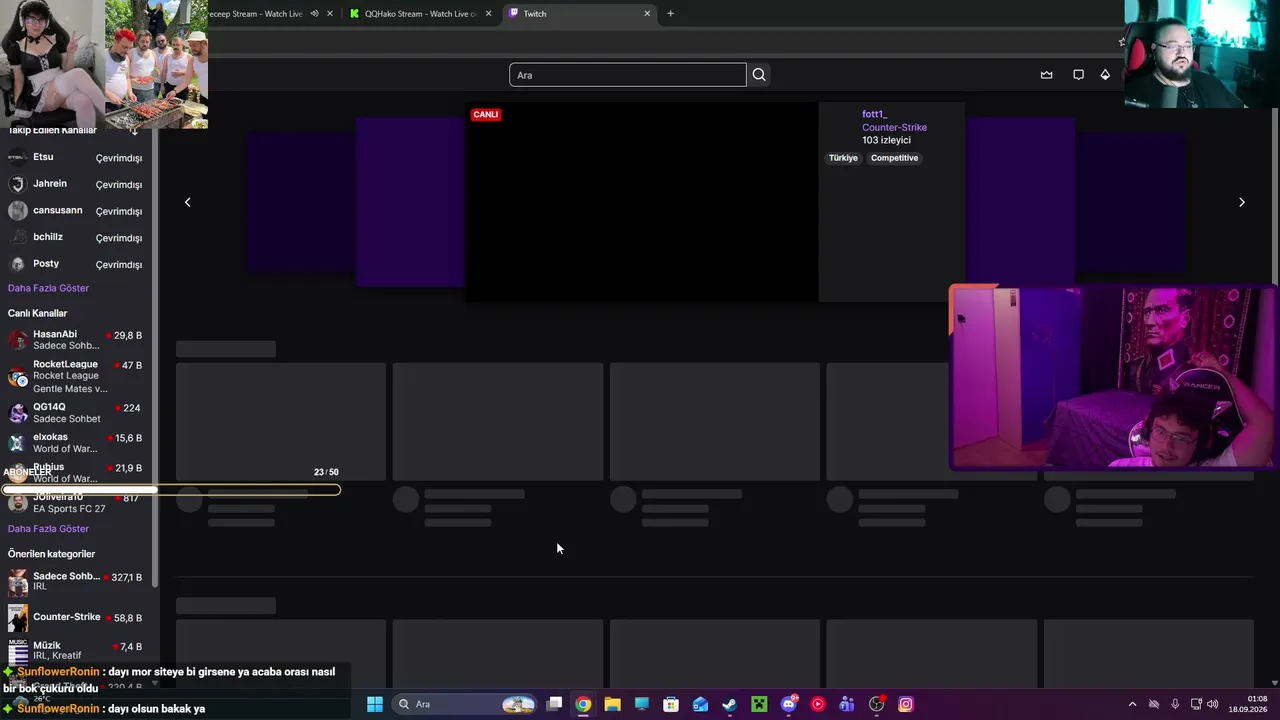Image resolution: width=1280 pixels, height=720 pixels.
Task: Open the Windows Start menu
Action: click(375, 704)
